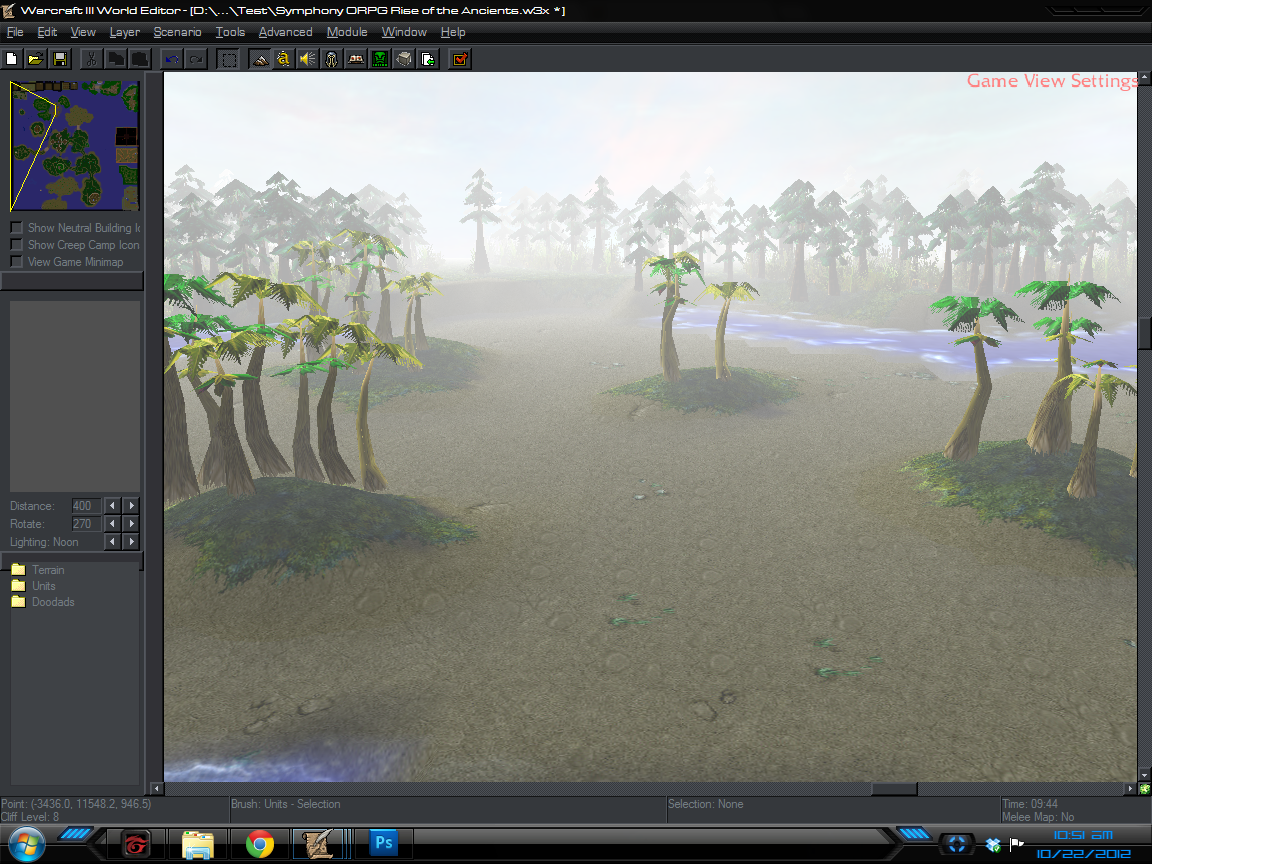Open the Trigger Editor letter 'a' icon
This screenshot has height=864, width=1276.
pos(284,59)
